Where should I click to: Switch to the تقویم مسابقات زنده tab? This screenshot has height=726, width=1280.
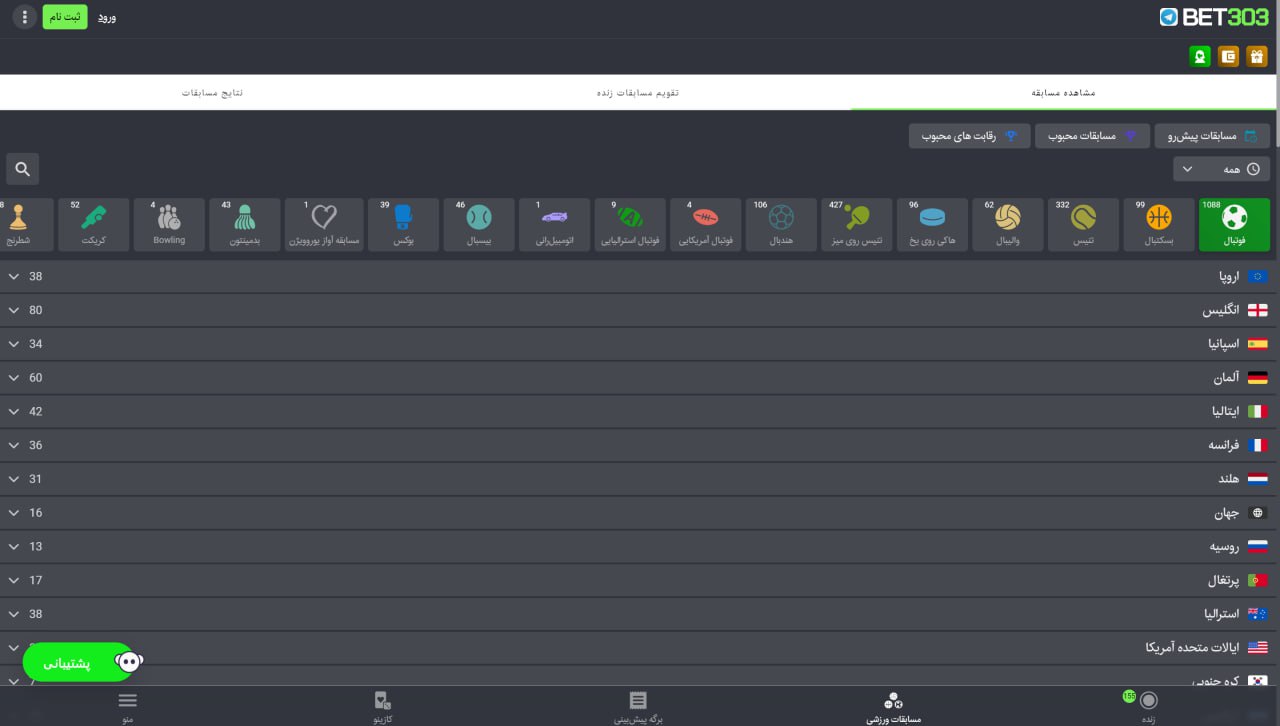point(638,92)
